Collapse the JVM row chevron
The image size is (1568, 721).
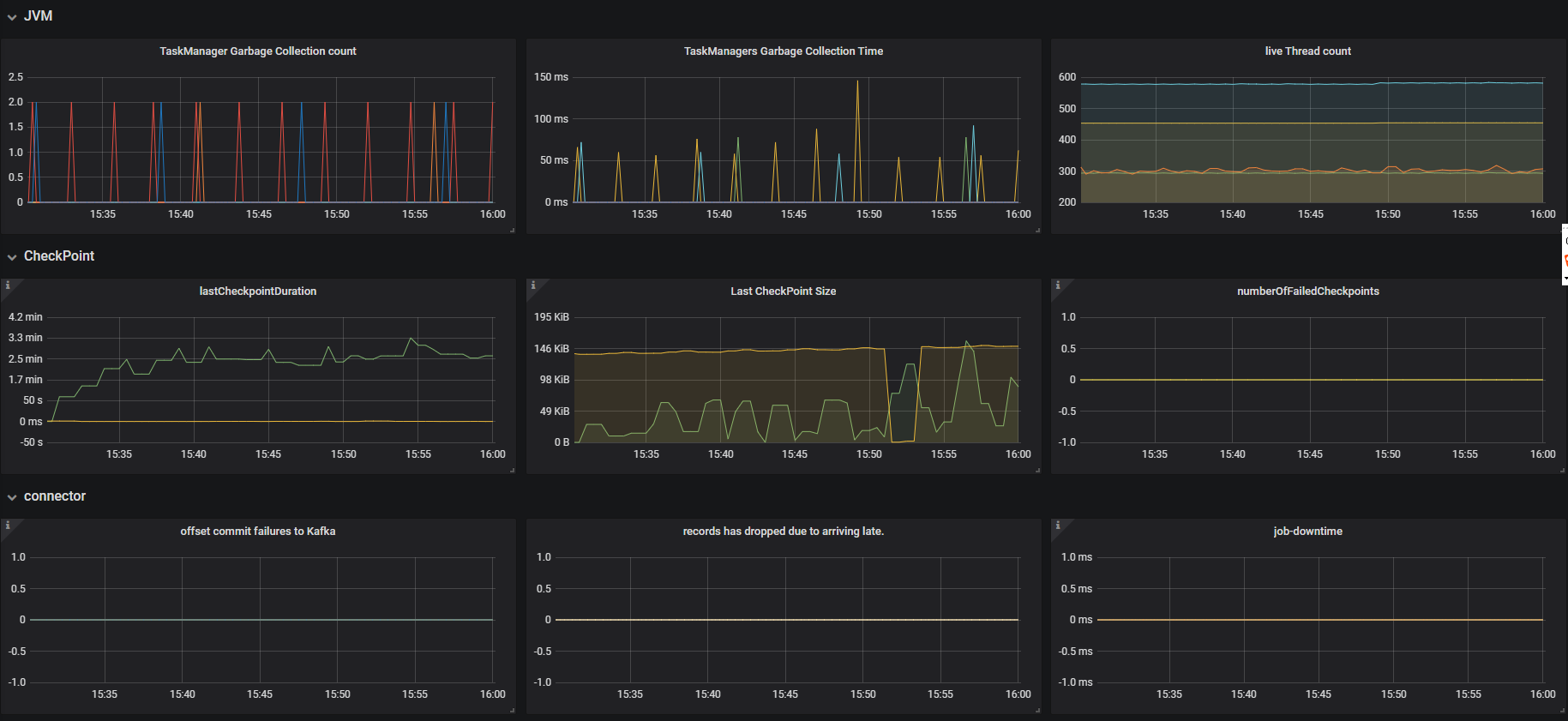(x=12, y=17)
